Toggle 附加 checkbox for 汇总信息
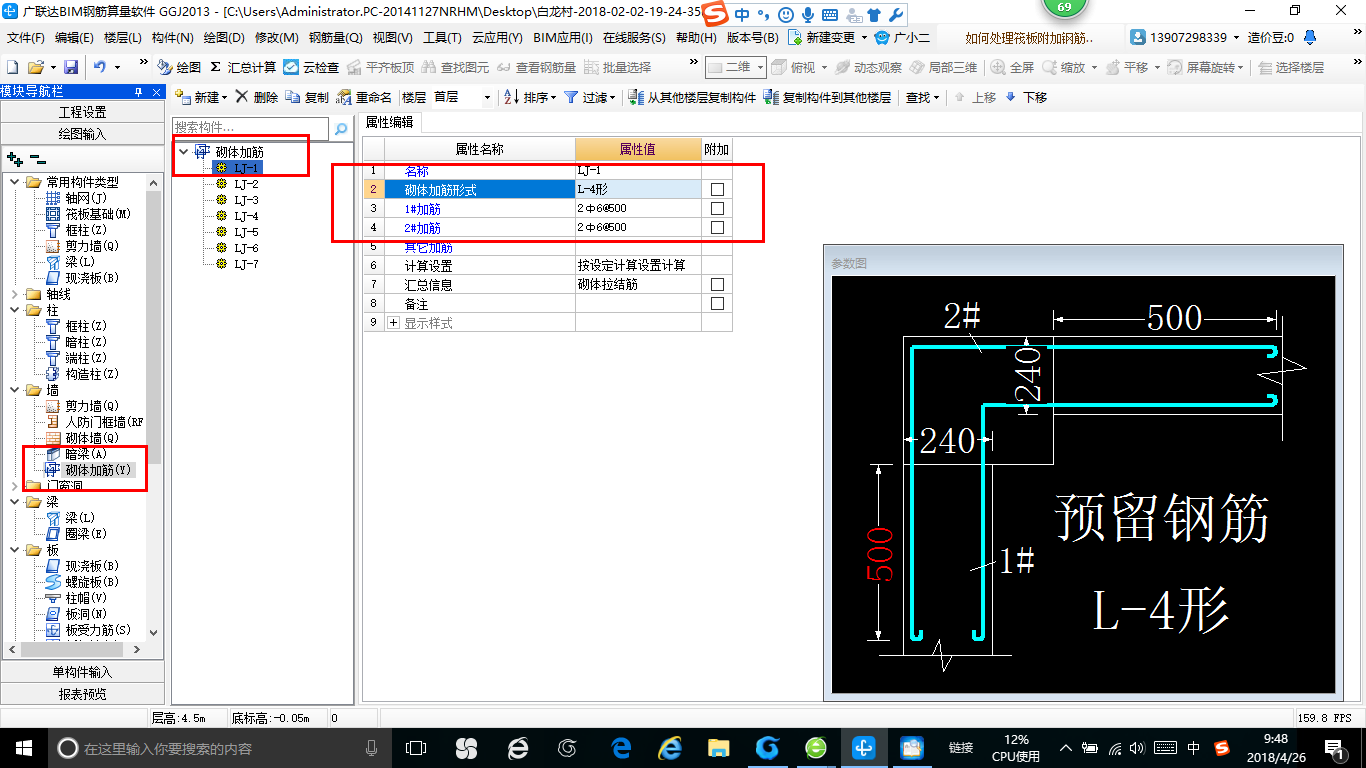1366x768 pixels. click(x=717, y=285)
